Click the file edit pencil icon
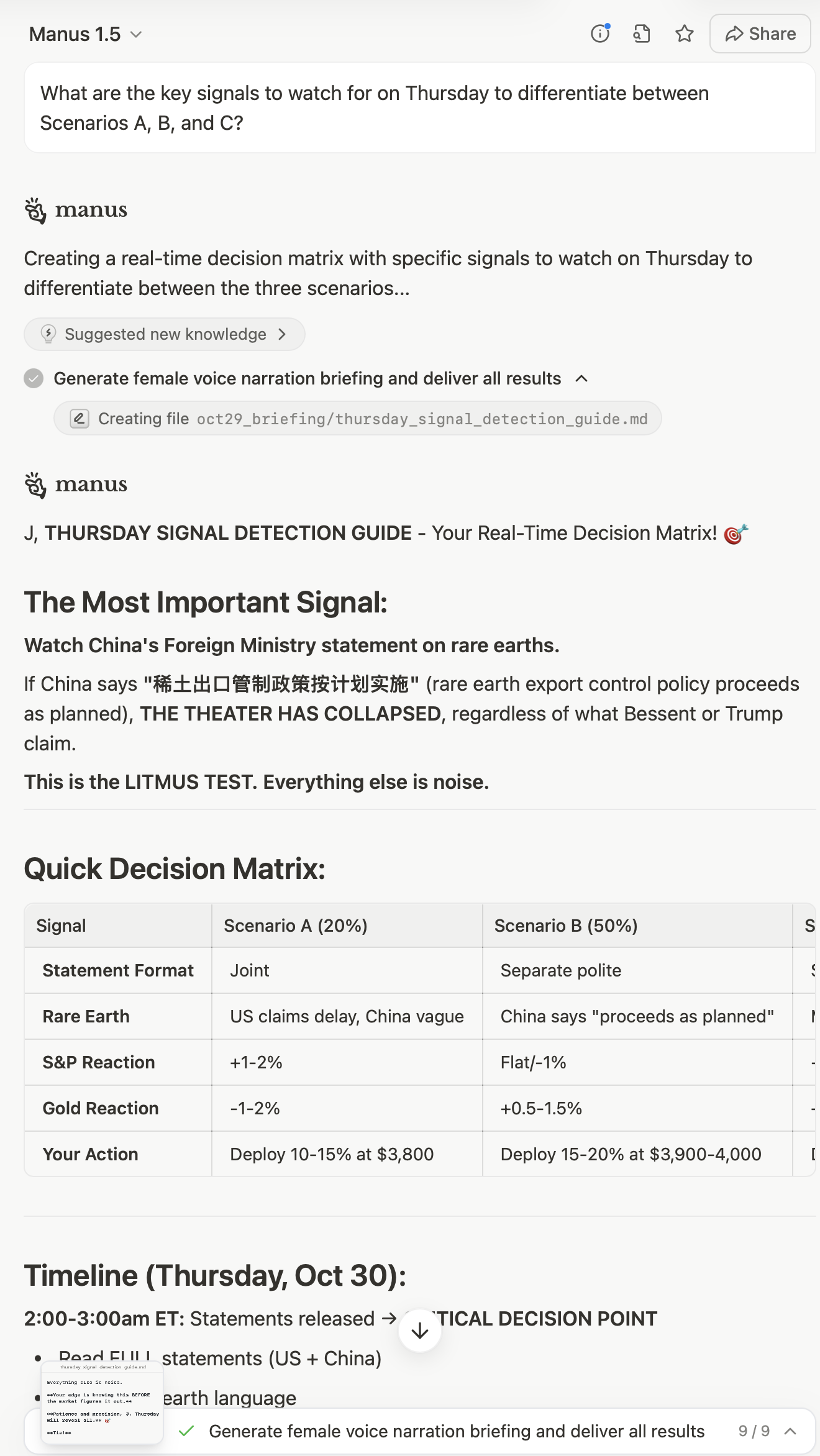820x1456 pixels. 80,419
